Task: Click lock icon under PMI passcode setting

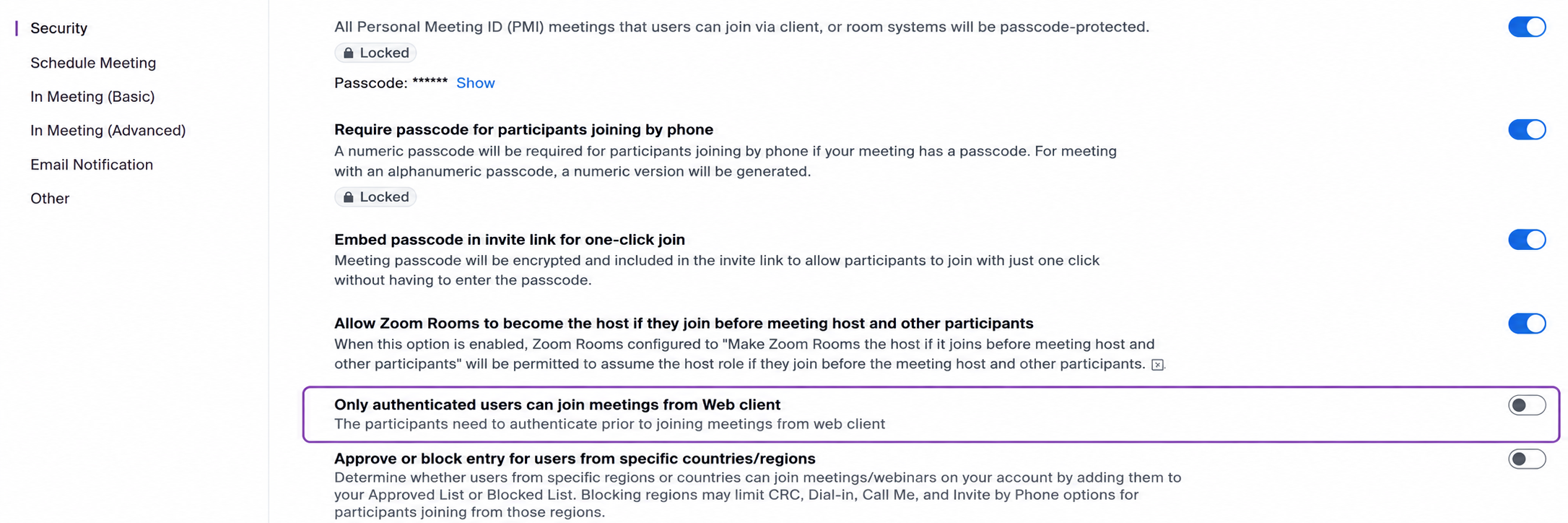Action: click(349, 53)
